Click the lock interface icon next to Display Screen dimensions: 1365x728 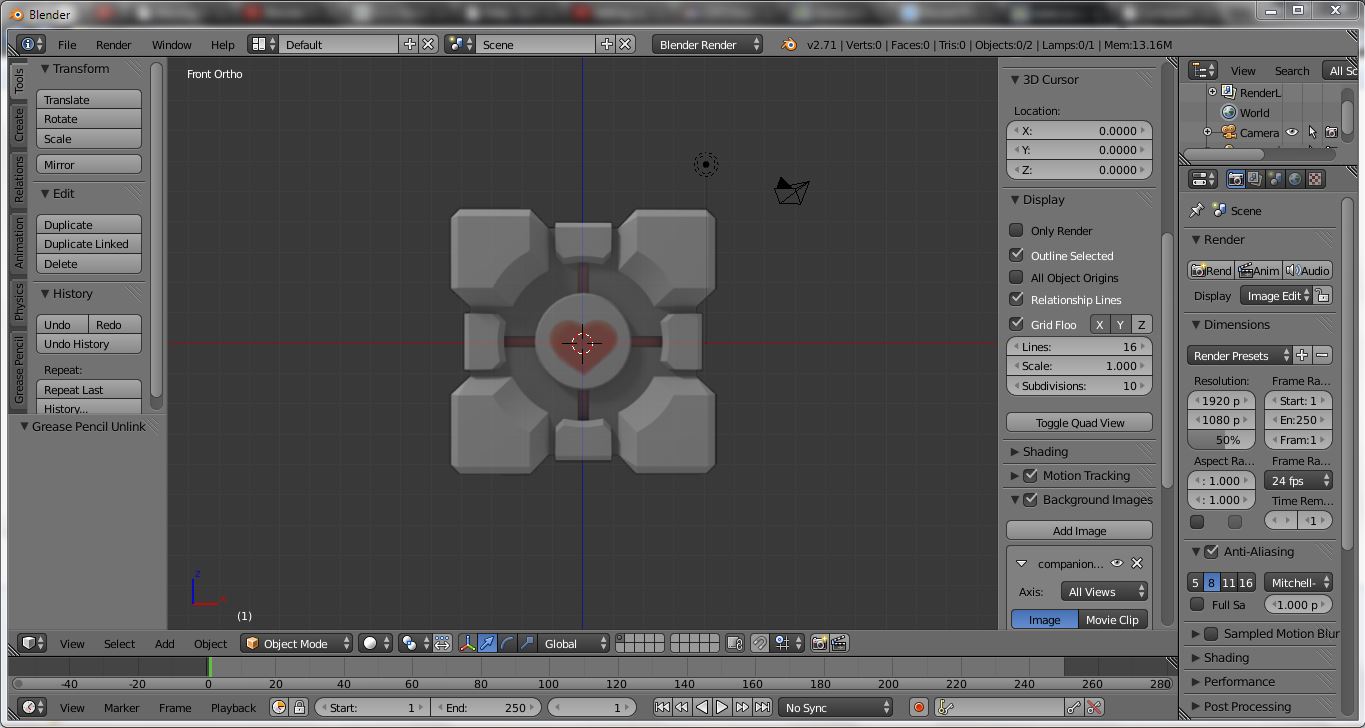[x=1322, y=295]
